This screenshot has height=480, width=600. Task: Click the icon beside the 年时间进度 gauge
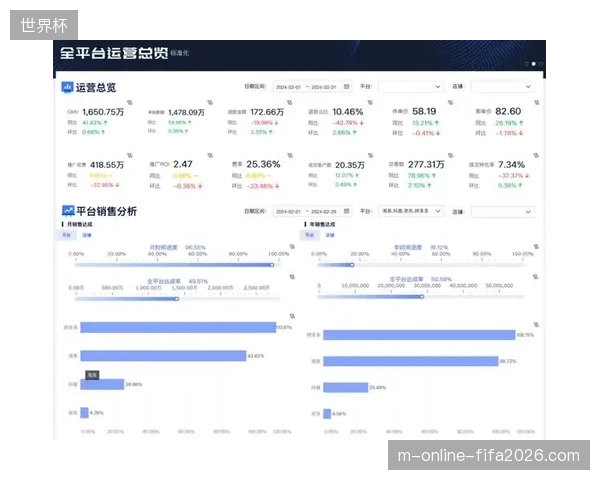[536, 247]
